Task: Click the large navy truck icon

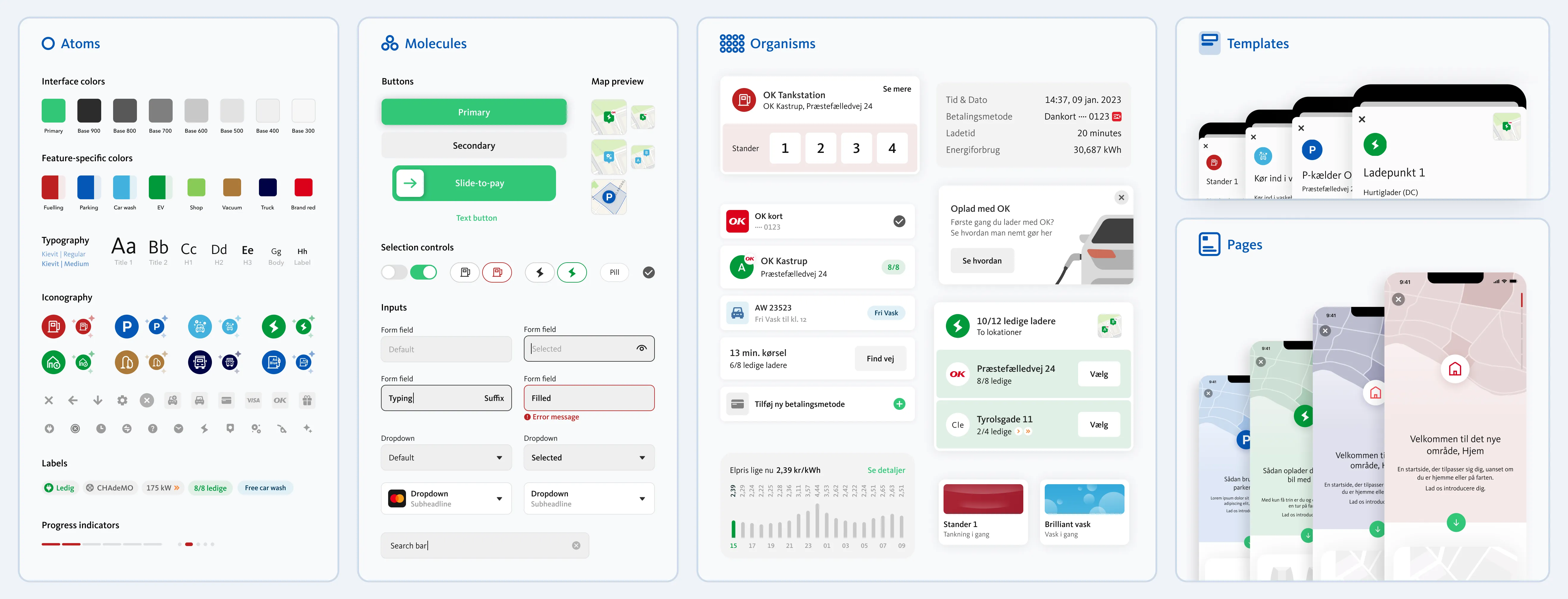Action: pyautogui.click(x=200, y=363)
